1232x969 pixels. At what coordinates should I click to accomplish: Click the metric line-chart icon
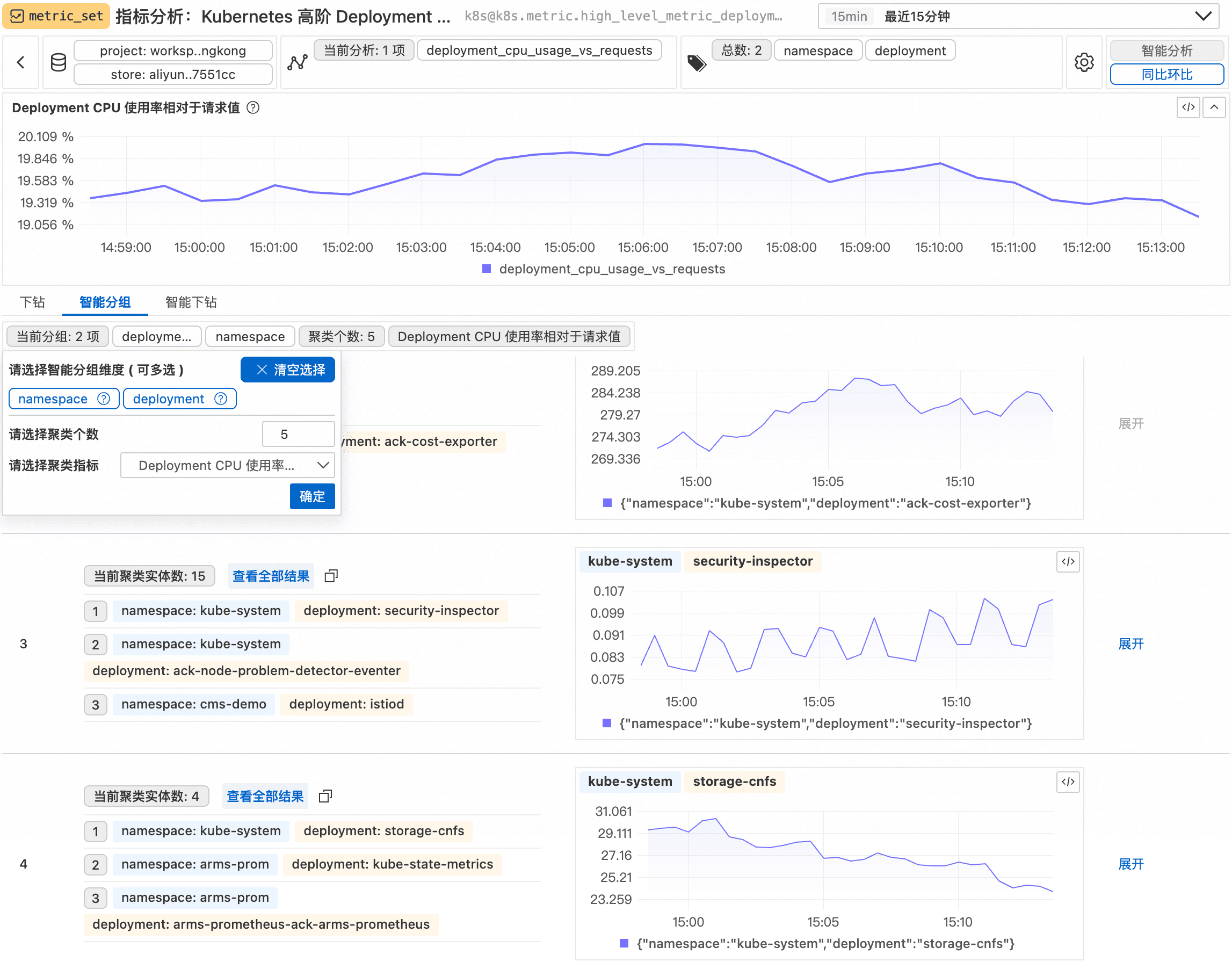click(297, 62)
